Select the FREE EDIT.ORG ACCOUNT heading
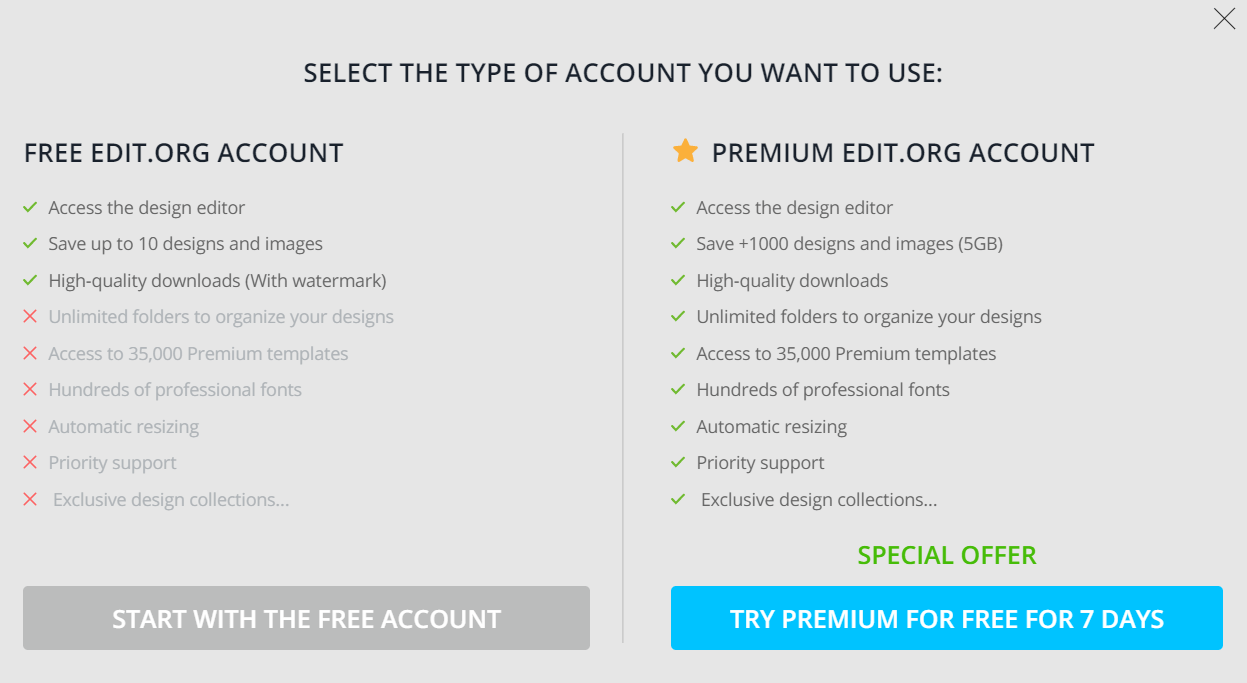1247x683 pixels. (183, 152)
